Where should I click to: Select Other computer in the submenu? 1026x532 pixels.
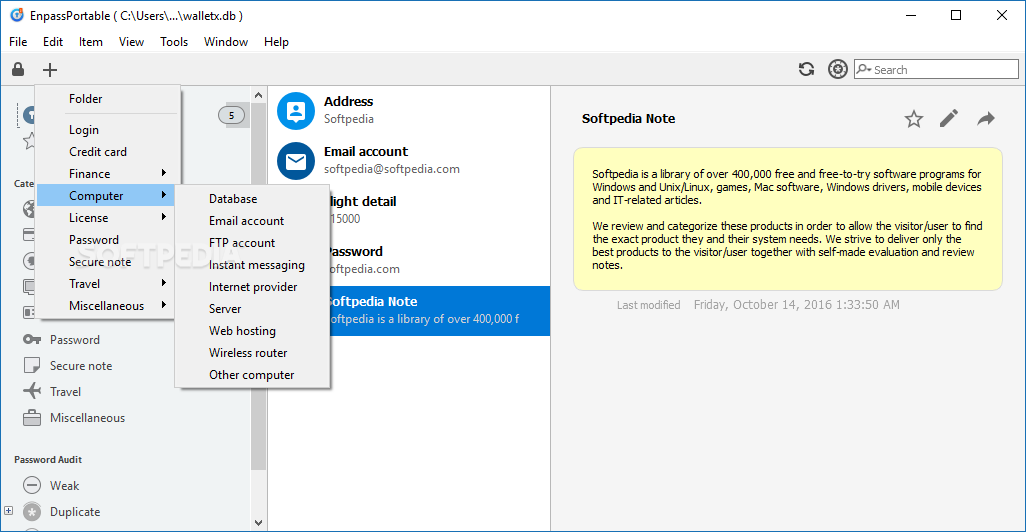253,375
